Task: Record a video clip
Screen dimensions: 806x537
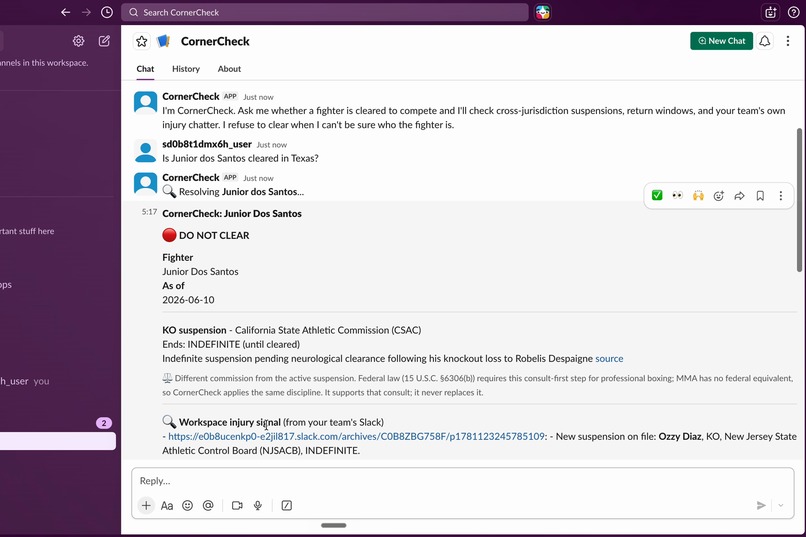Action: pyautogui.click(x=237, y=506)
